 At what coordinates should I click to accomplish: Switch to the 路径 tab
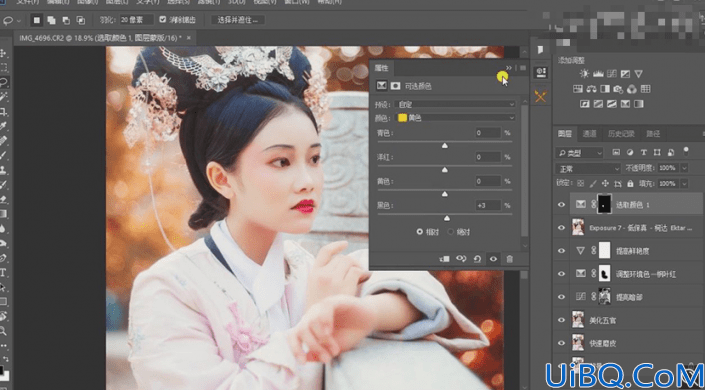tap(653, 134)
